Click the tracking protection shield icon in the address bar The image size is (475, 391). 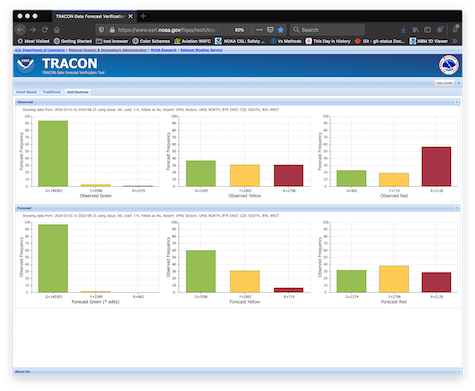102,30
